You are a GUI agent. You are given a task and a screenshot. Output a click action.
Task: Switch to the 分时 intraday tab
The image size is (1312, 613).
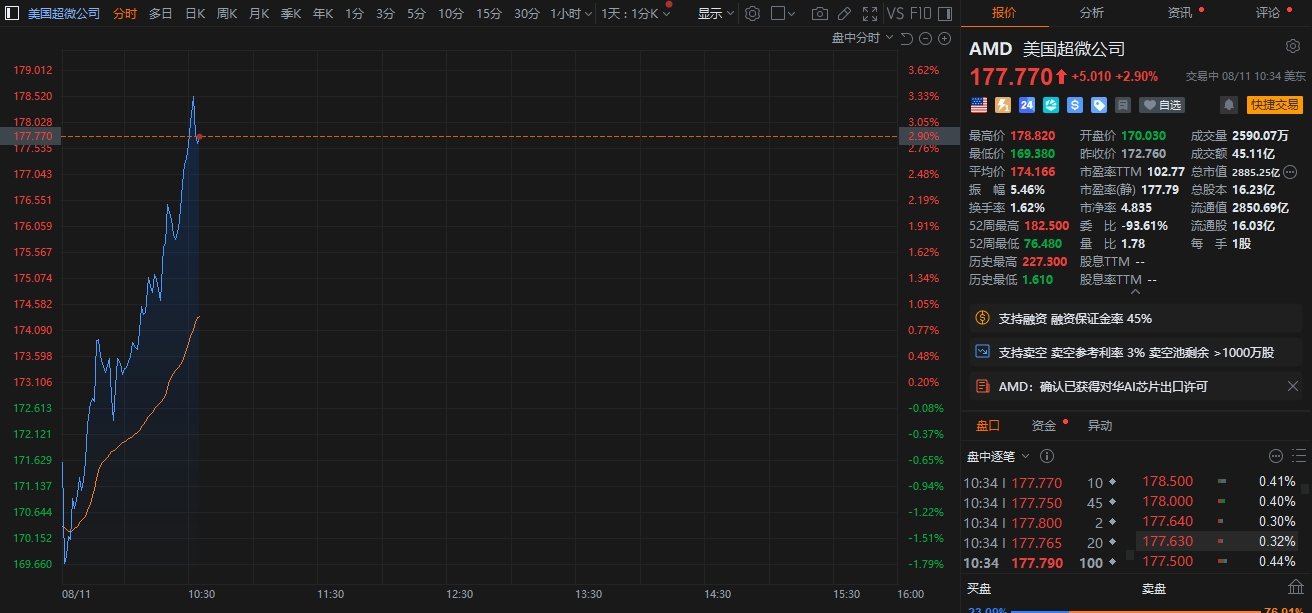click(125, 14)
